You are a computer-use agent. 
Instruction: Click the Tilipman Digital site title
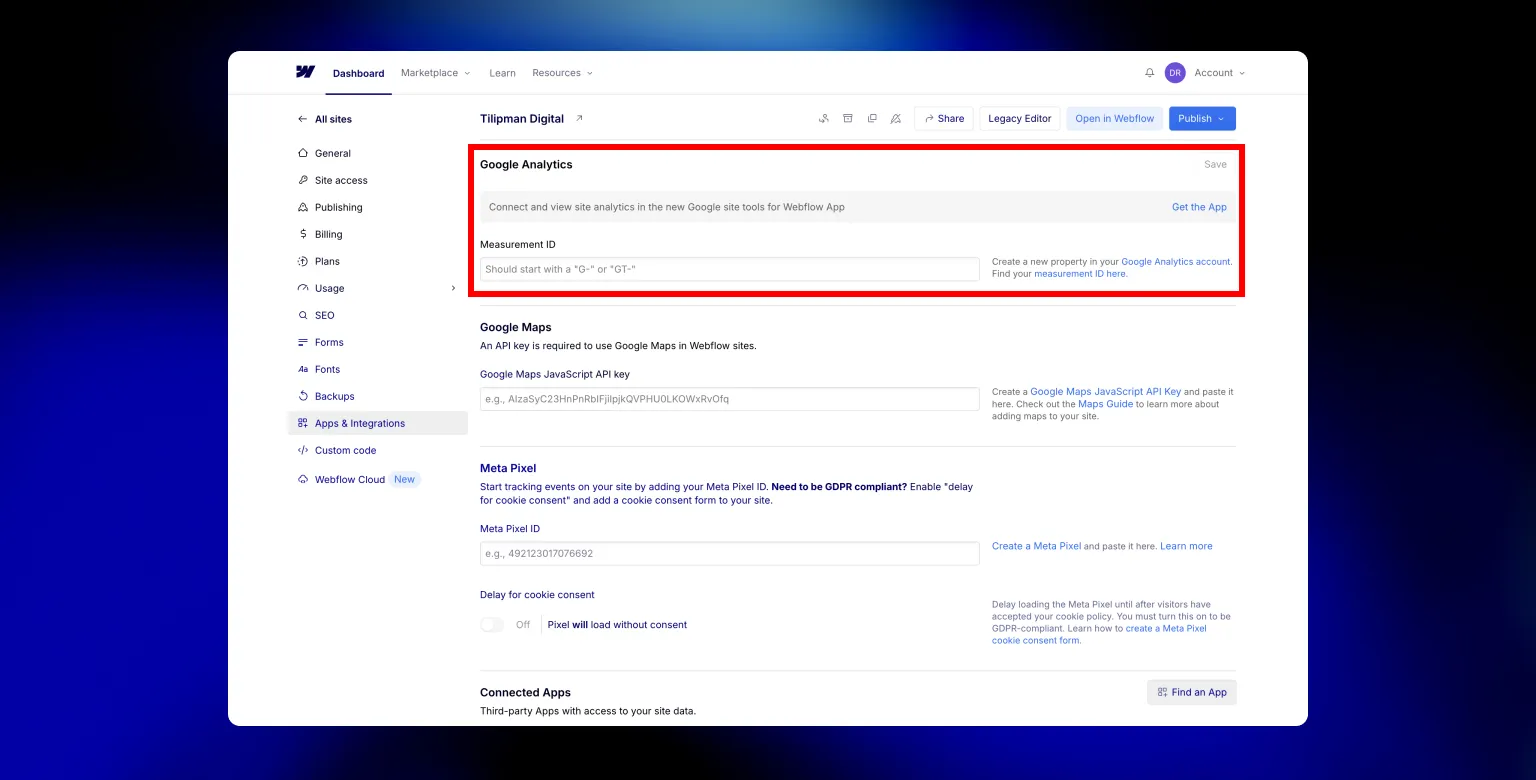[x=522, y=118]
